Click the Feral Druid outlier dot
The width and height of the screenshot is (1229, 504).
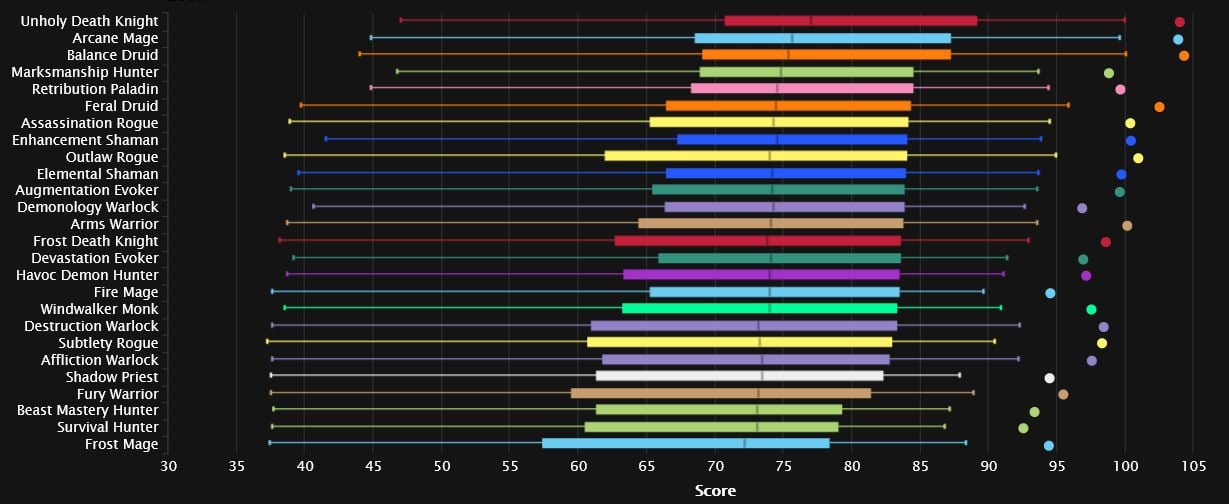coord(1159,107)
